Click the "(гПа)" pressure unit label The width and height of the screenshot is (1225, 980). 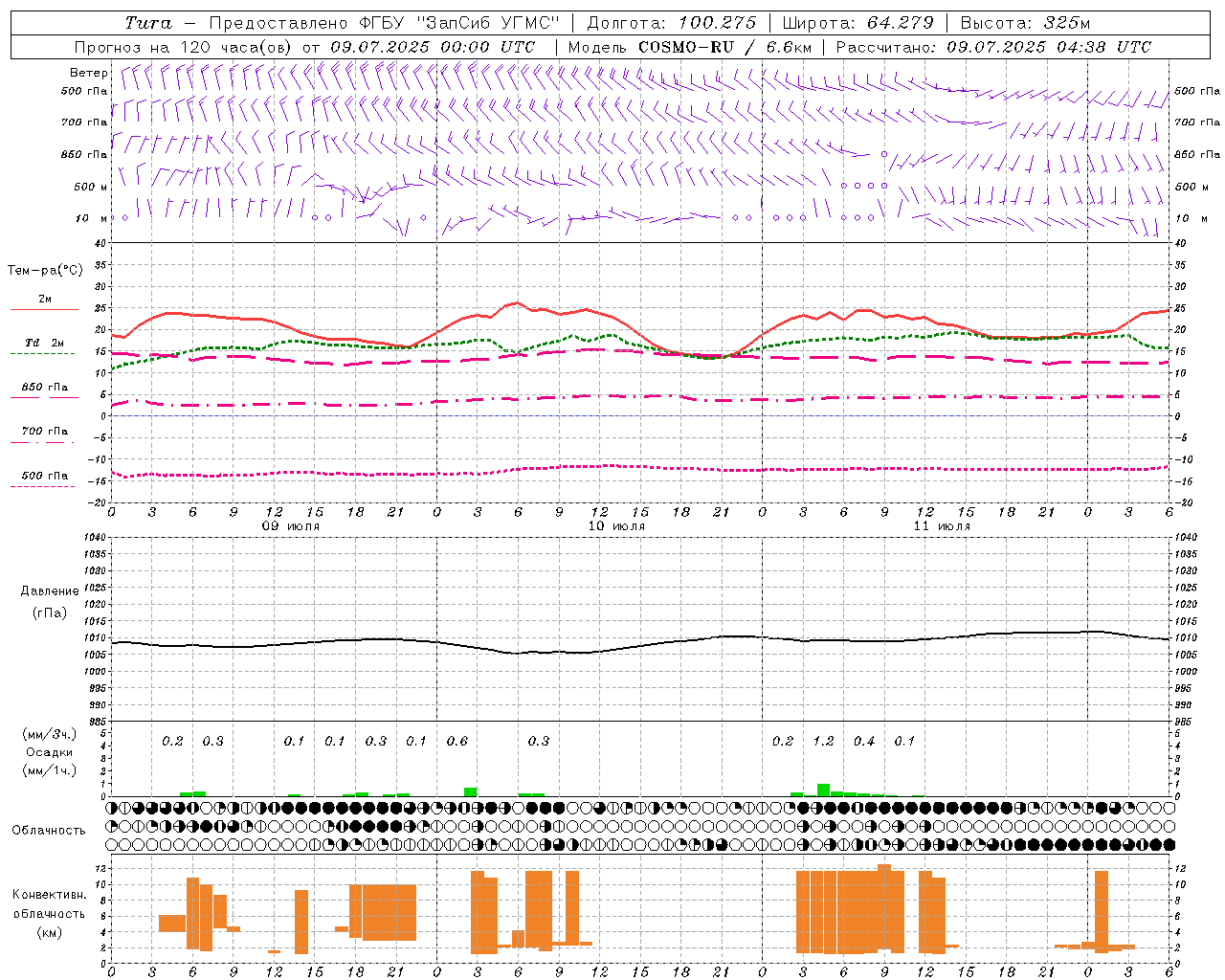pyautogui.click(x=50, y=613)
